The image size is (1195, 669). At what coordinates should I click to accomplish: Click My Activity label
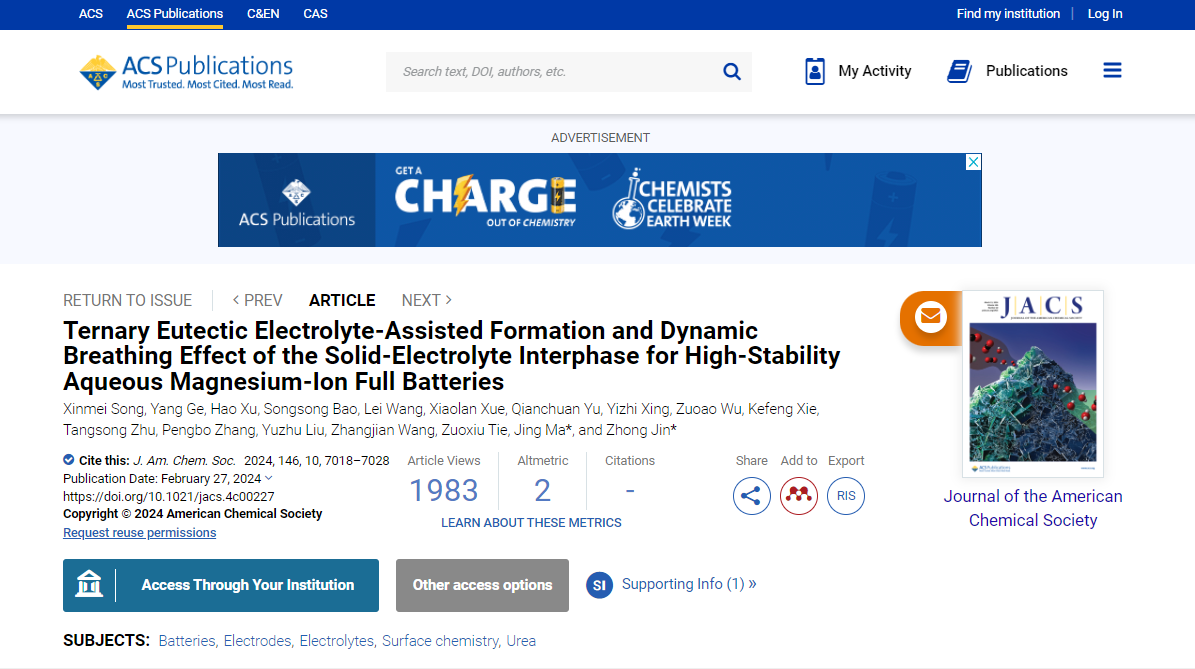point(874,71)
